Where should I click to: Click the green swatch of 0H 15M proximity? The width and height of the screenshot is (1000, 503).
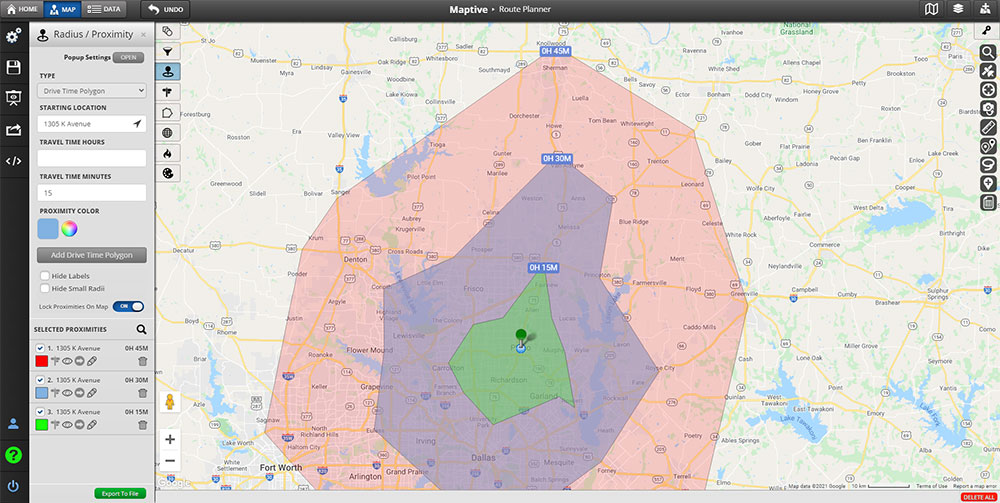click(x=41, y=425)
